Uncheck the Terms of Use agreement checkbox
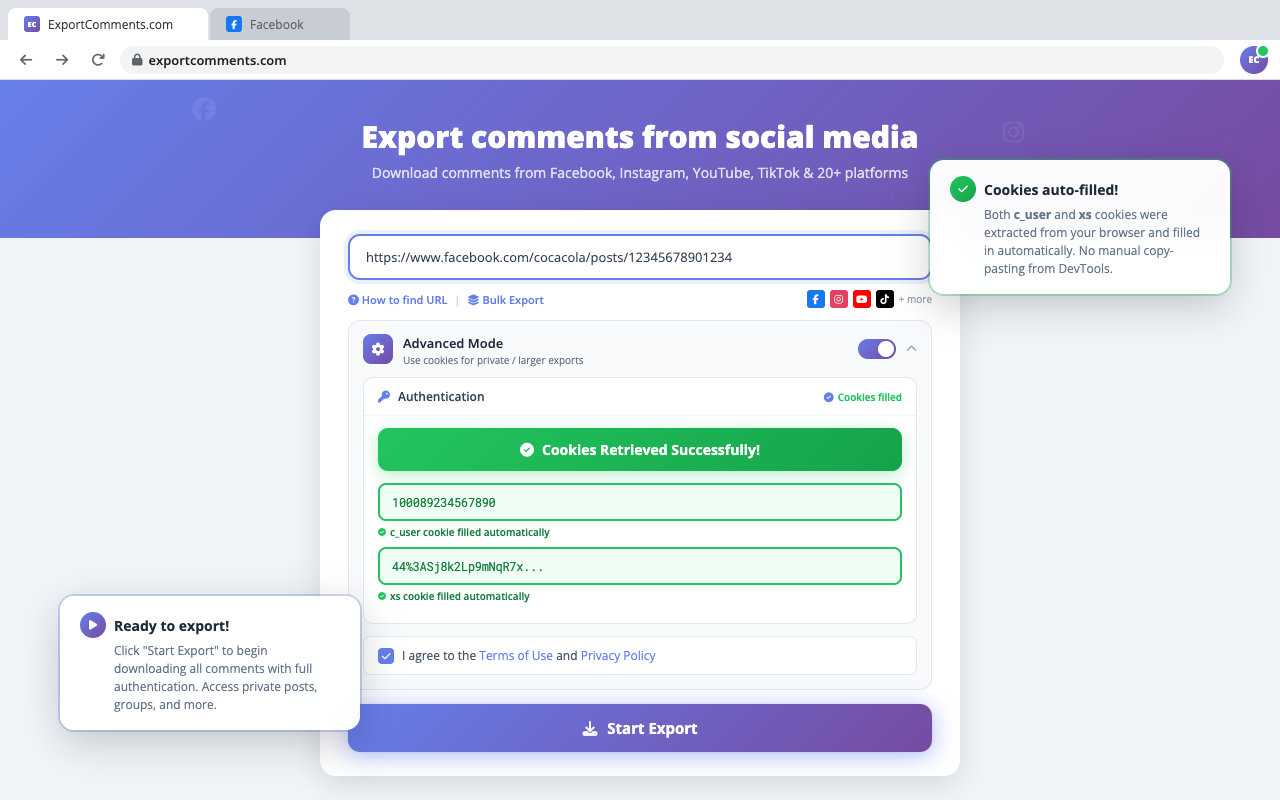 click(x=386, y=656)
